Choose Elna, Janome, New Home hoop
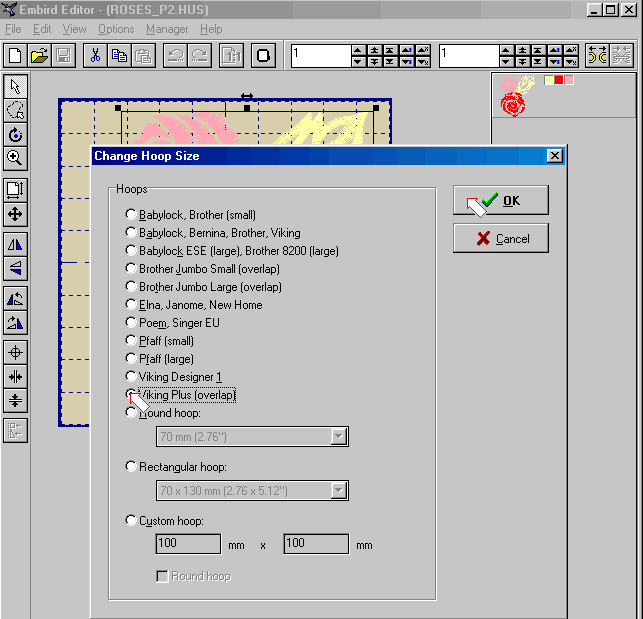Viewport: 643px width, 619px height. tap(194, 305)
